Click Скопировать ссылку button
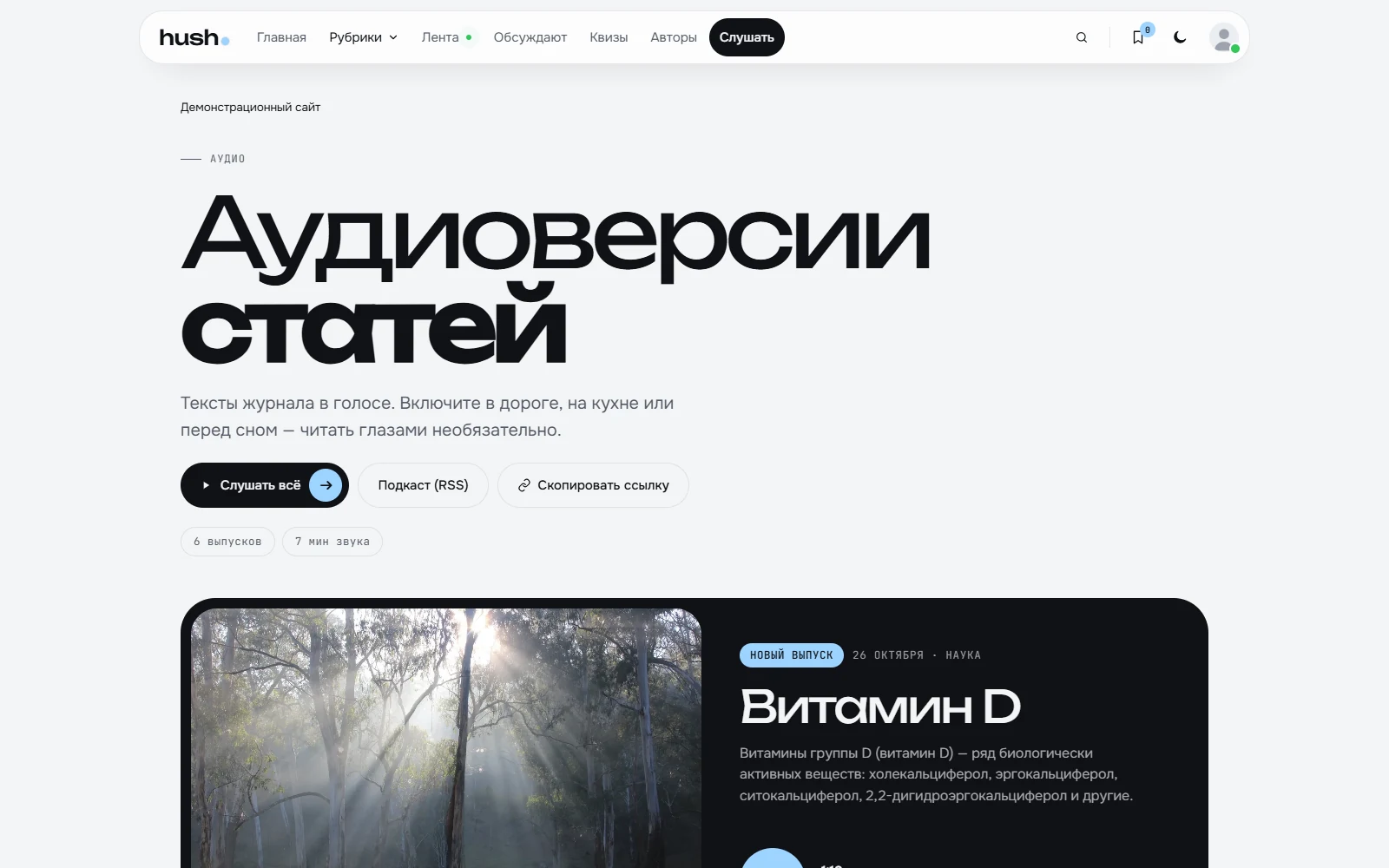This screenshot has height=868, width=1389. pos(593,485)
